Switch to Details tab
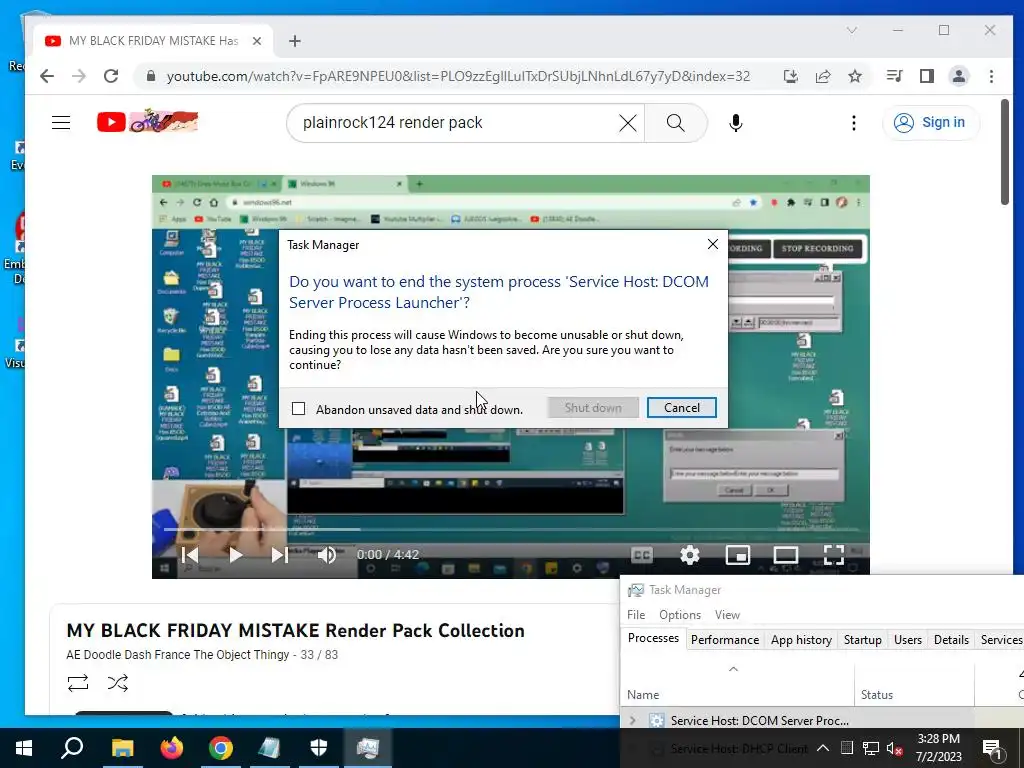 (x=951, y=640)
